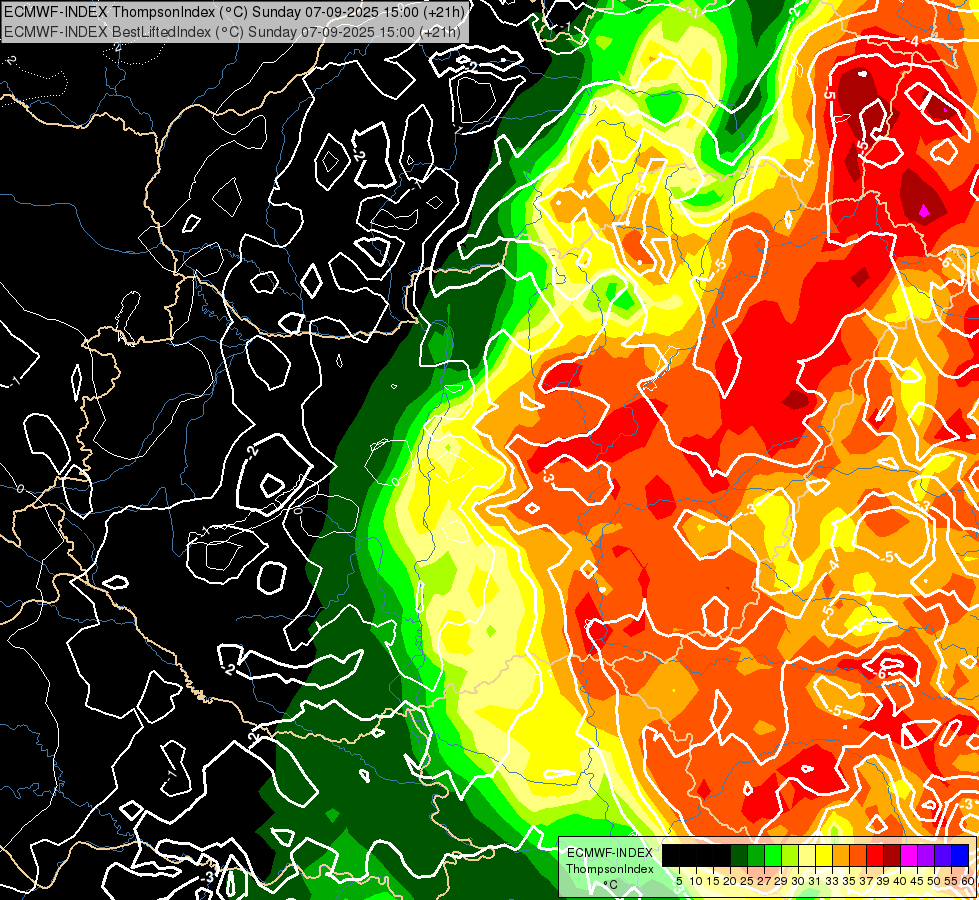Viewport: 979px width, 900px height.
Task: Click the °C unit label in legend
Action: tap(610, 885)
